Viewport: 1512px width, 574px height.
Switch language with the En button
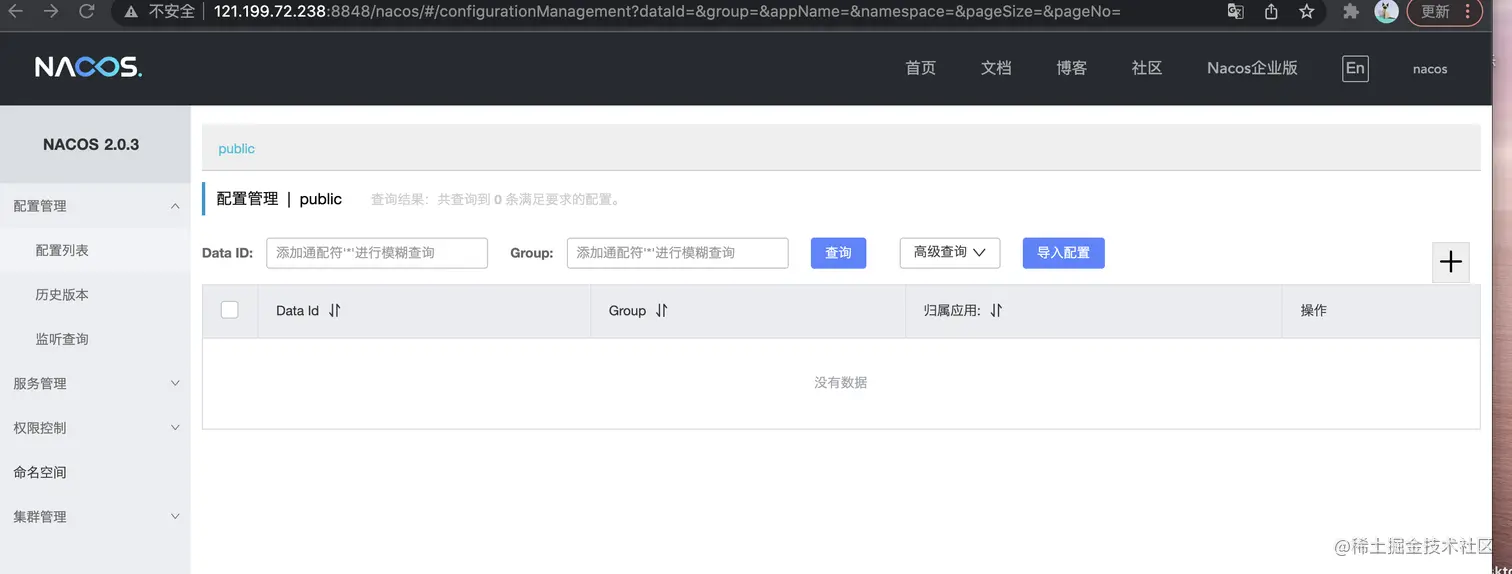[x=1355, y=68]
